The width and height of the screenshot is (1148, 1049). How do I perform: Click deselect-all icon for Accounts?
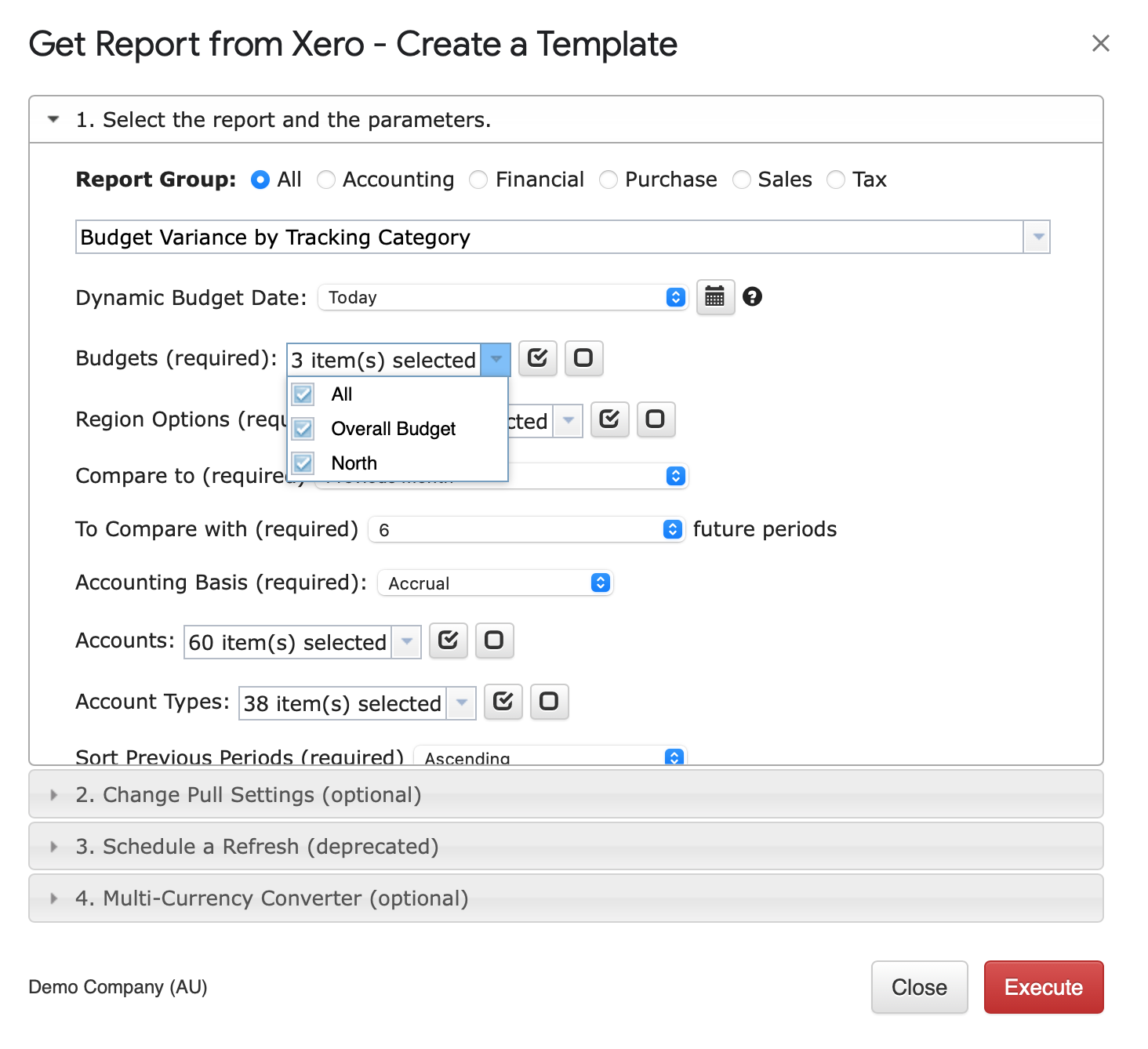494,641
